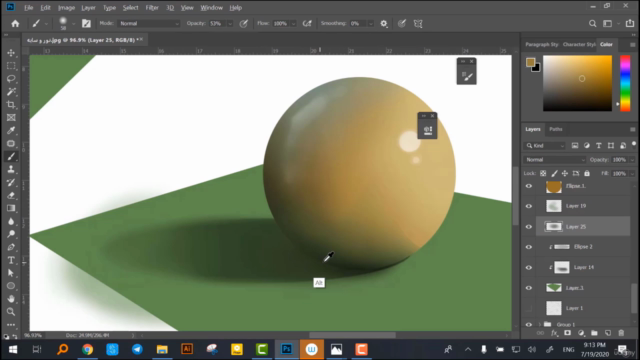Switch to the Paths tab
Image resolution: width=640 pixels, height=360 pixels.
point(556,129)
